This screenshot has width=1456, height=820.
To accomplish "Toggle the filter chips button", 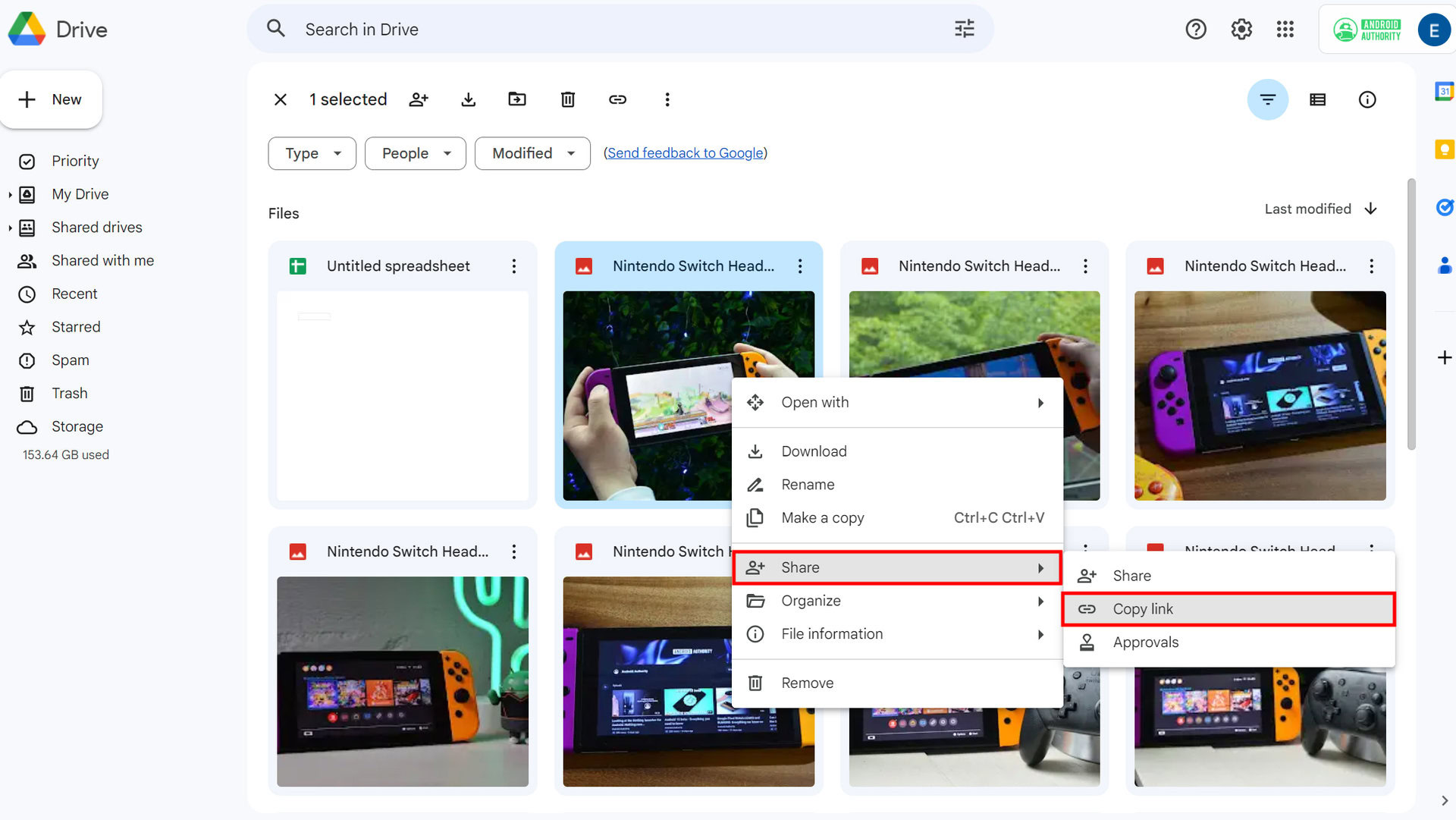I will (1268, 99).
